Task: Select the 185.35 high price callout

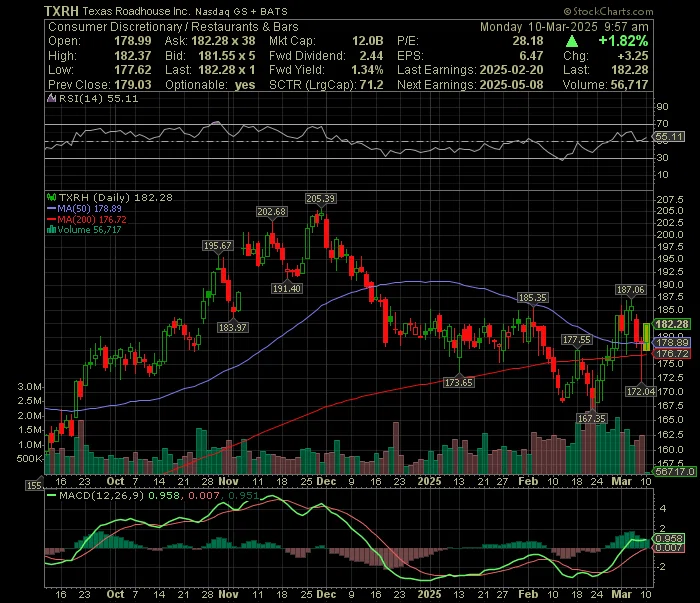Action: pyautogui.click(x=533, y=297)
